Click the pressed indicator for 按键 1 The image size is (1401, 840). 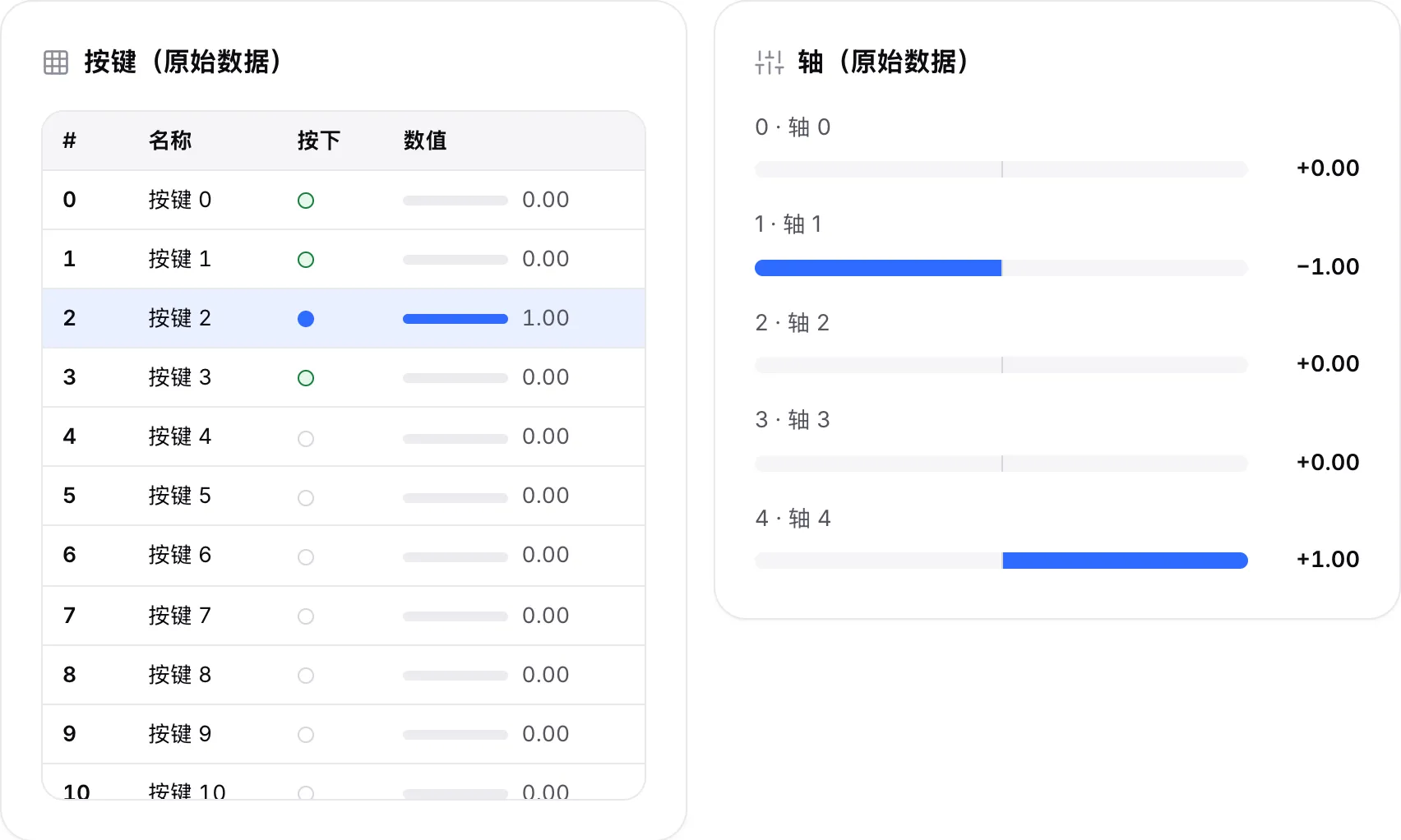306,260
